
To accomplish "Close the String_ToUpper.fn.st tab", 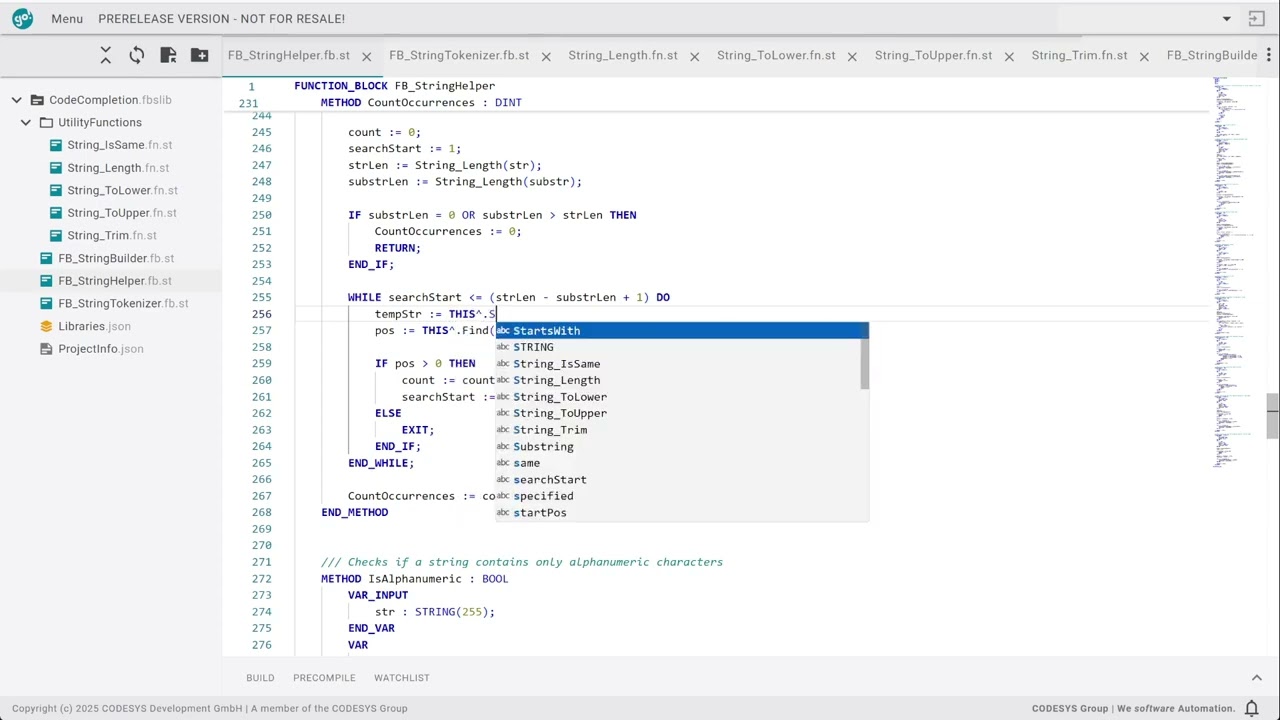I will tap(1009, 56).
